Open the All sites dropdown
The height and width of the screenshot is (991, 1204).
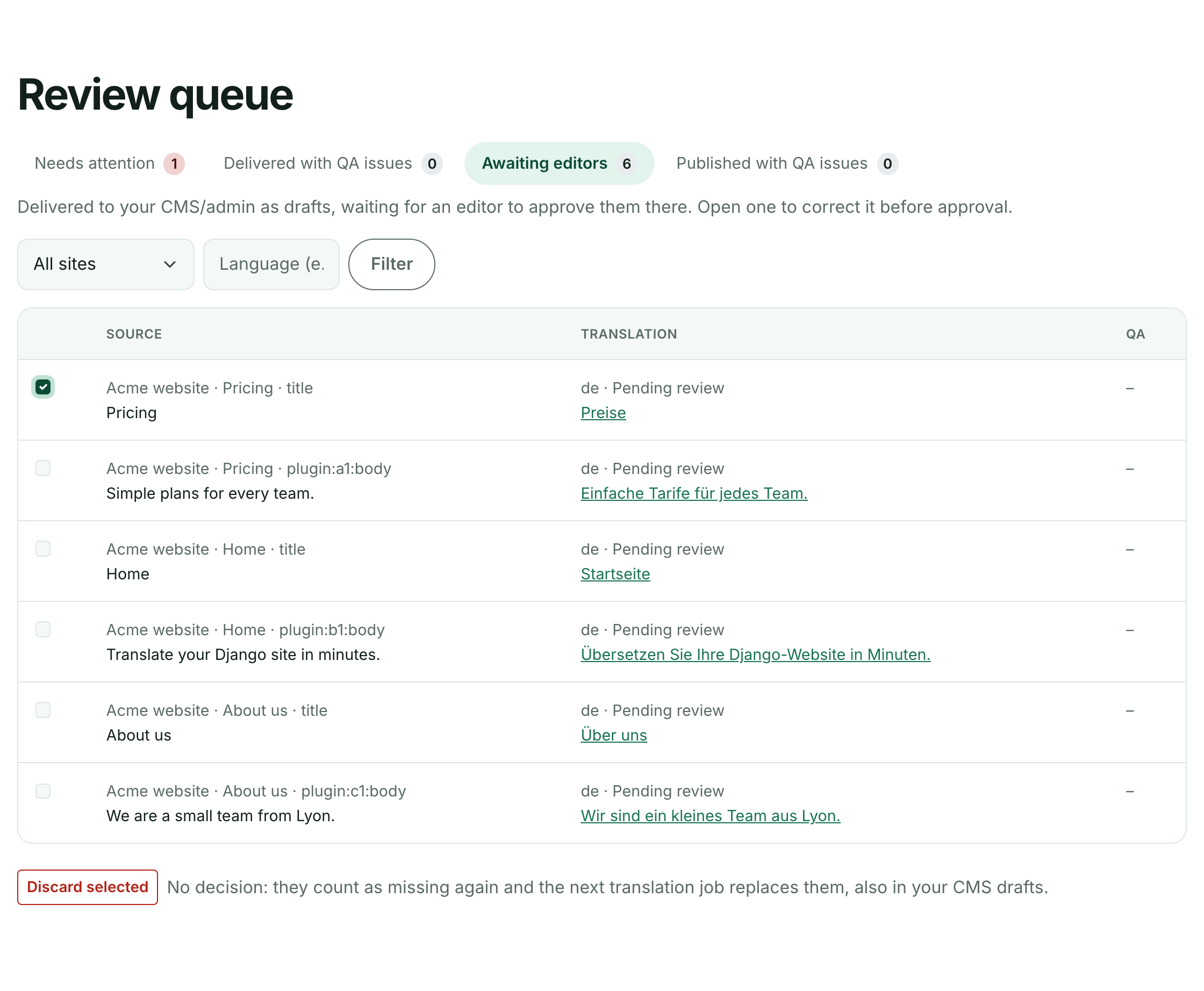point(105,264)
